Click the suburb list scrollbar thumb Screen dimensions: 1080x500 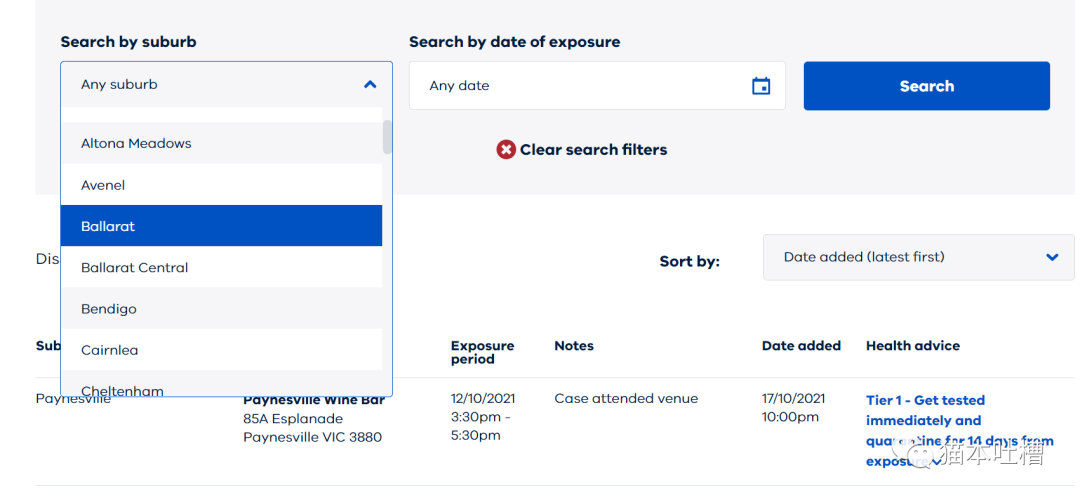click(x=387, y=136)
